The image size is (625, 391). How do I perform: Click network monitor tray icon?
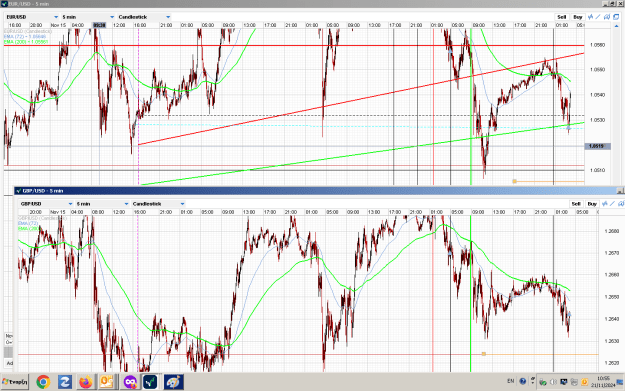(x=564, y=382)
